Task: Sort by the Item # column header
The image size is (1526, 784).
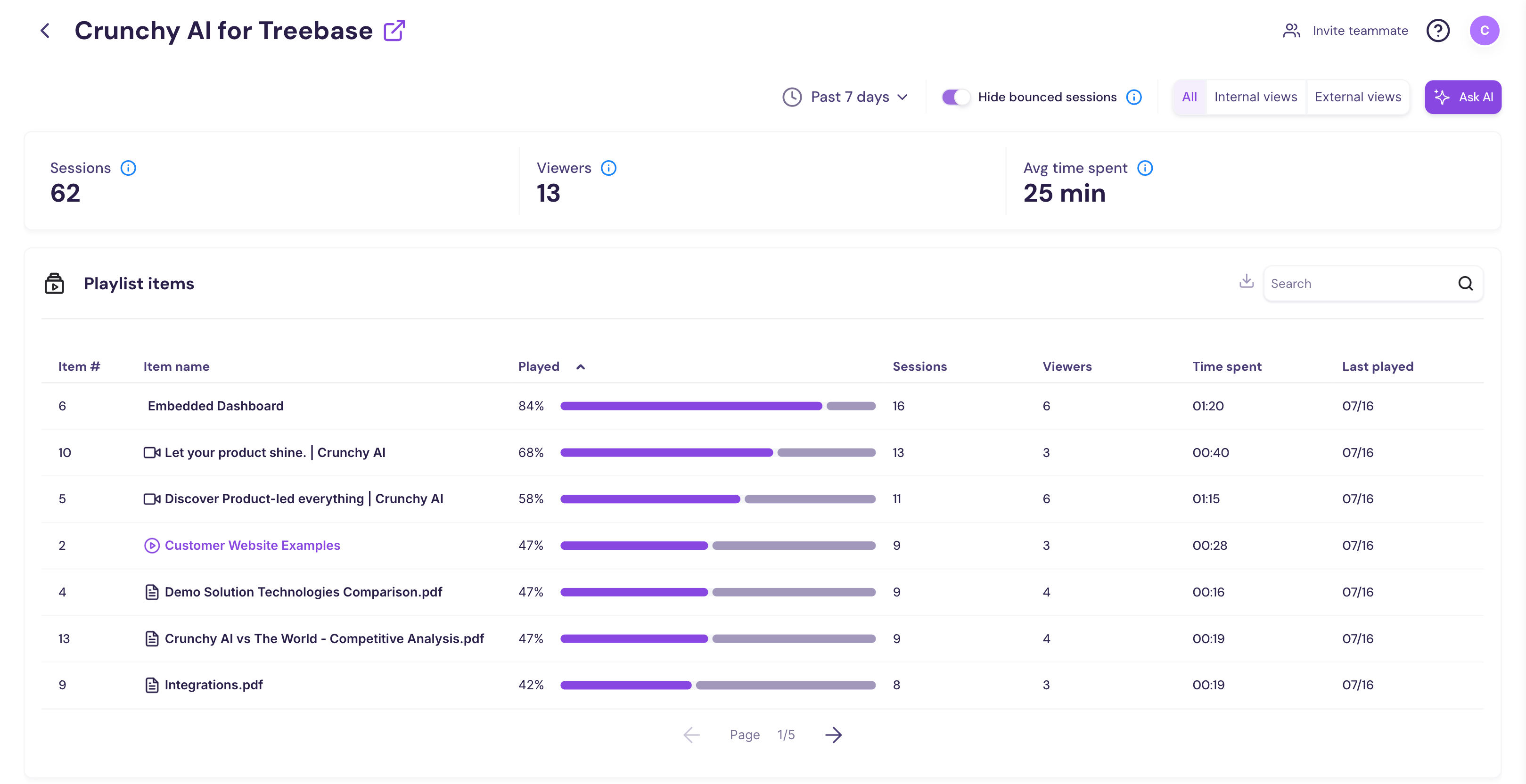Action: point(79,367)
